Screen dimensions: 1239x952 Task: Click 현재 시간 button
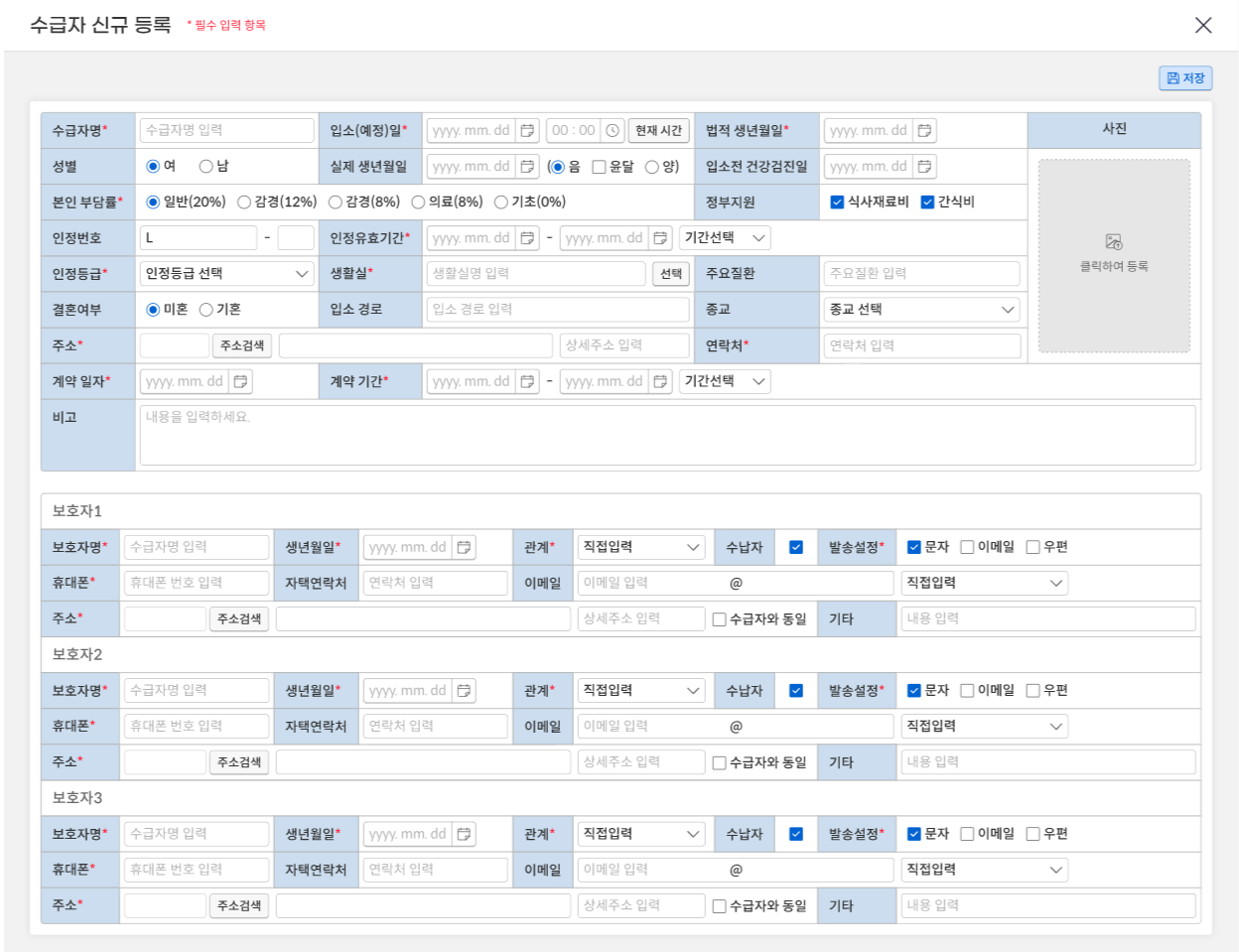(658, 130)
